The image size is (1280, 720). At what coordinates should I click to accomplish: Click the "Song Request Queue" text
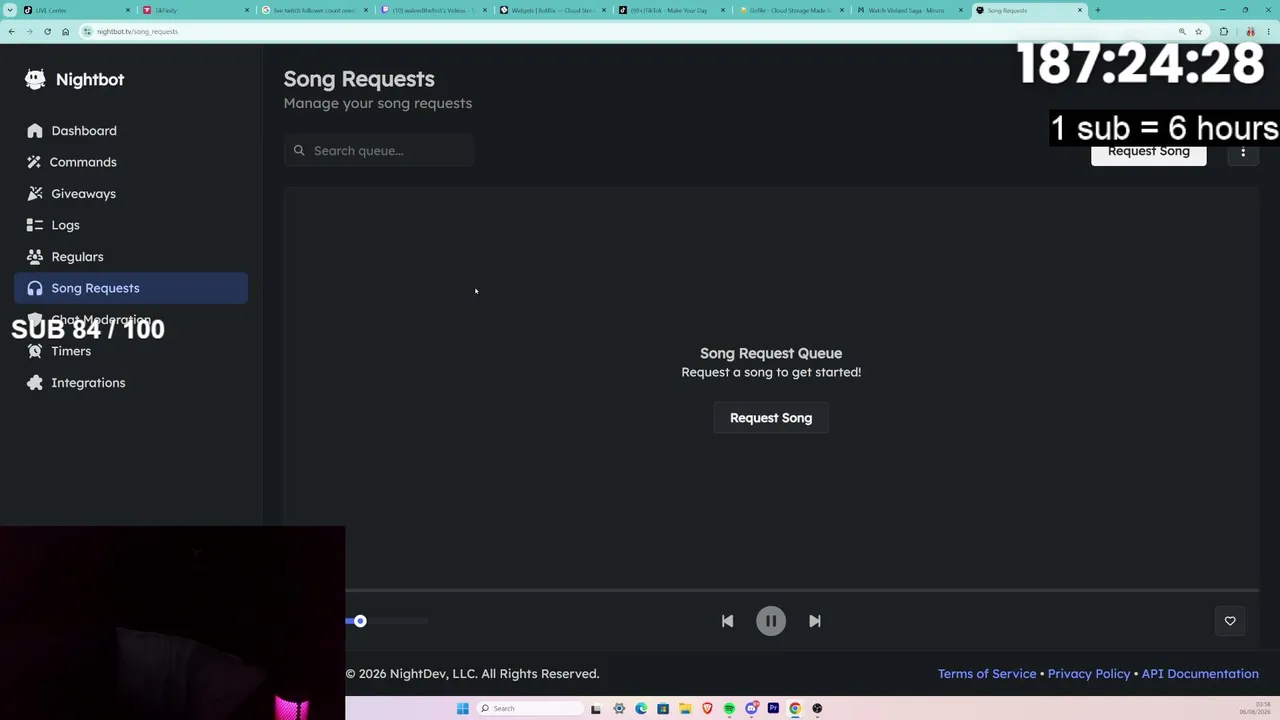(771, 353)
